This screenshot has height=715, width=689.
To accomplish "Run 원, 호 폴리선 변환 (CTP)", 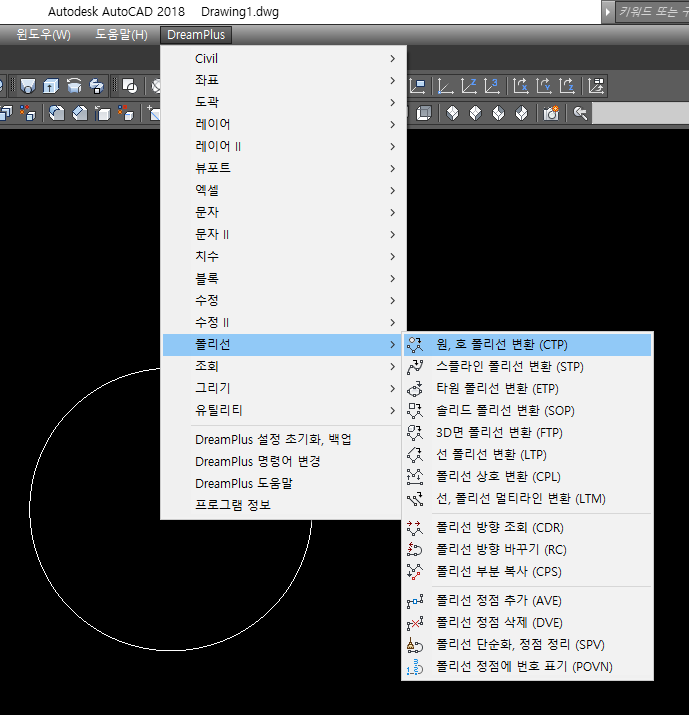I will [x=528, y=344].
